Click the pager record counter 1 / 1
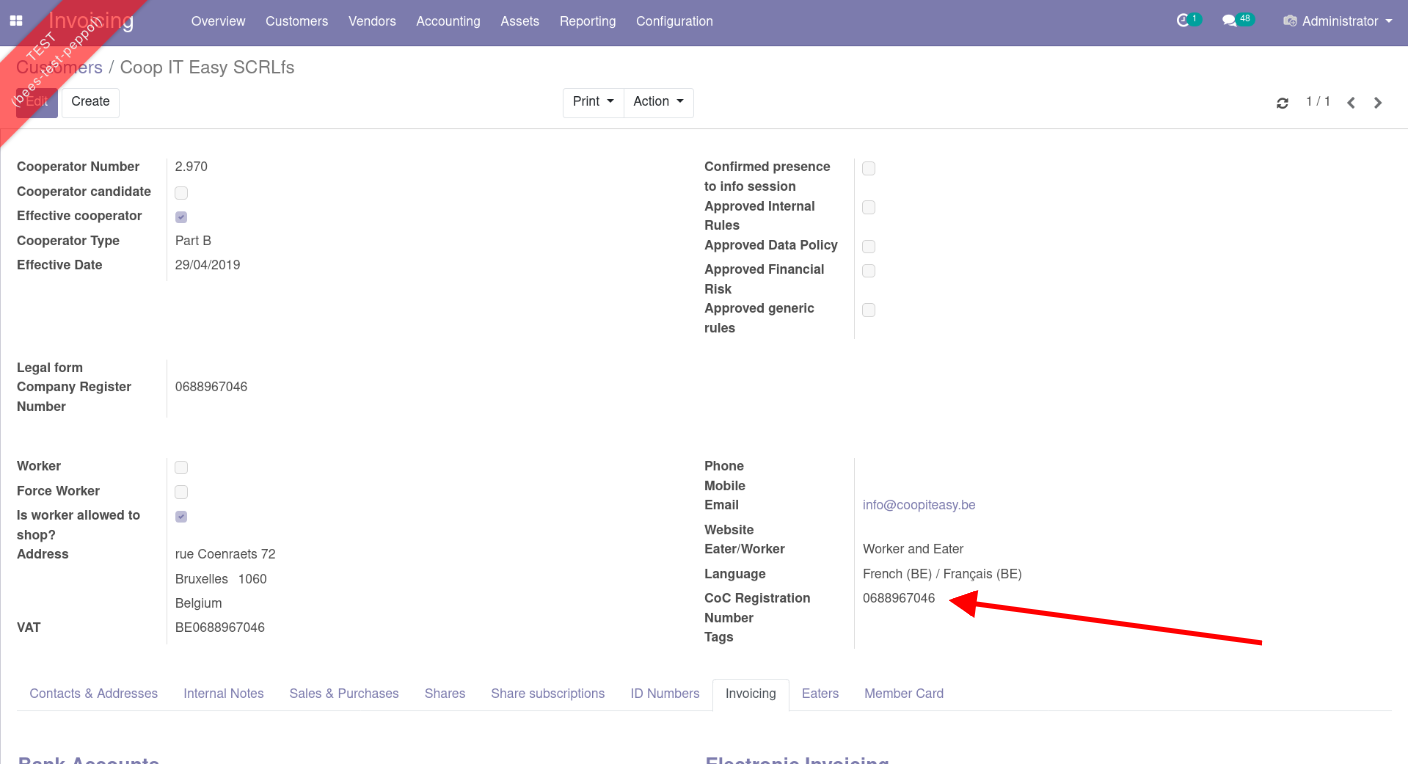The image size is (1408, 764). [x=1318, y=102]
